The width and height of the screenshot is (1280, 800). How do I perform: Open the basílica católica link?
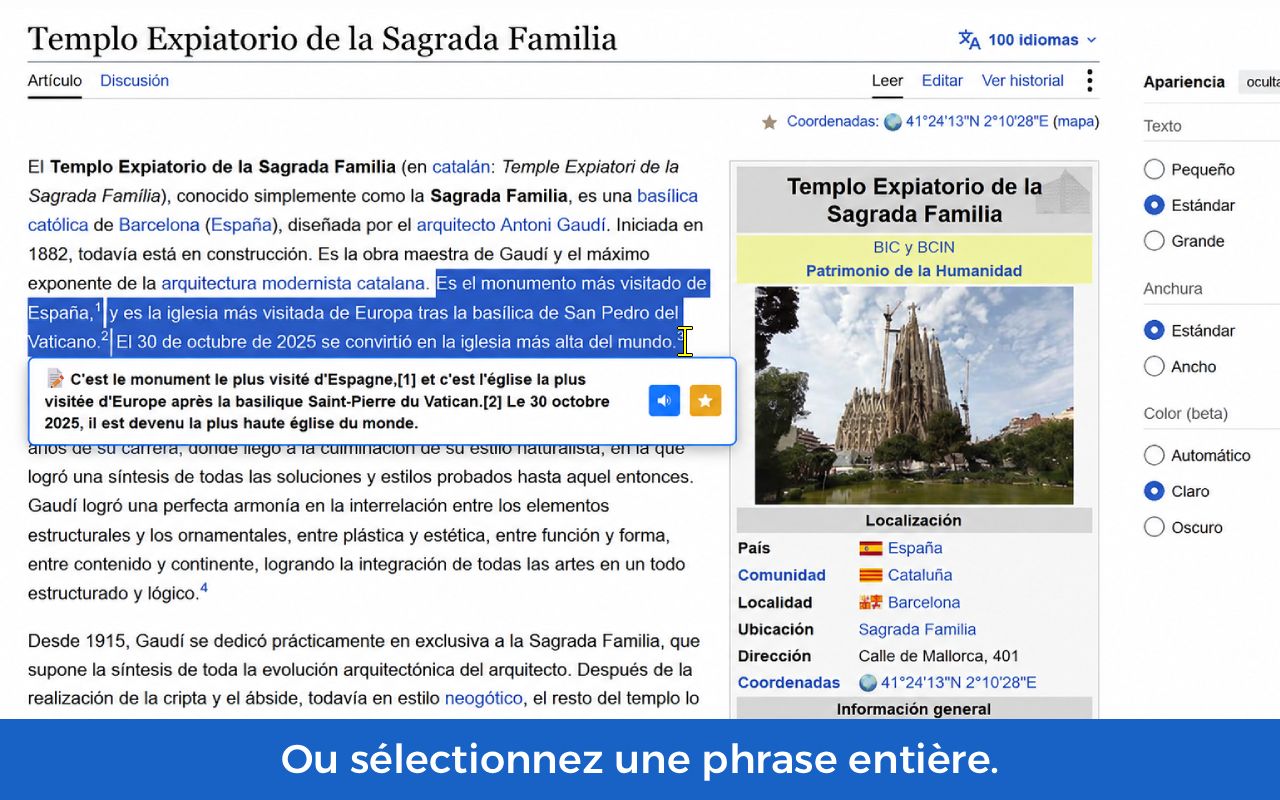666,196
